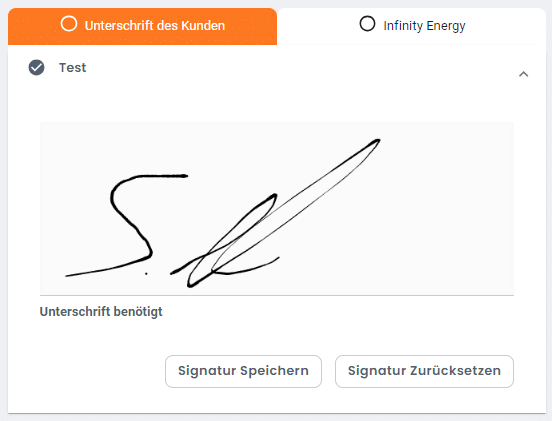Click circle icon in Unterschrift des Kunden tab
The image size is (552, 421).
(69, 24)
